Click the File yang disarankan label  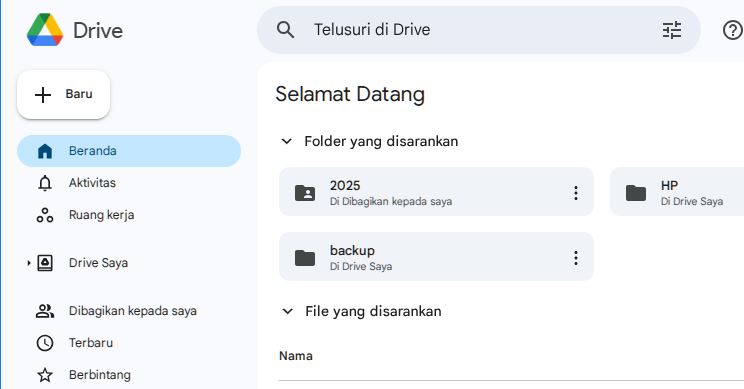[373, 311]
